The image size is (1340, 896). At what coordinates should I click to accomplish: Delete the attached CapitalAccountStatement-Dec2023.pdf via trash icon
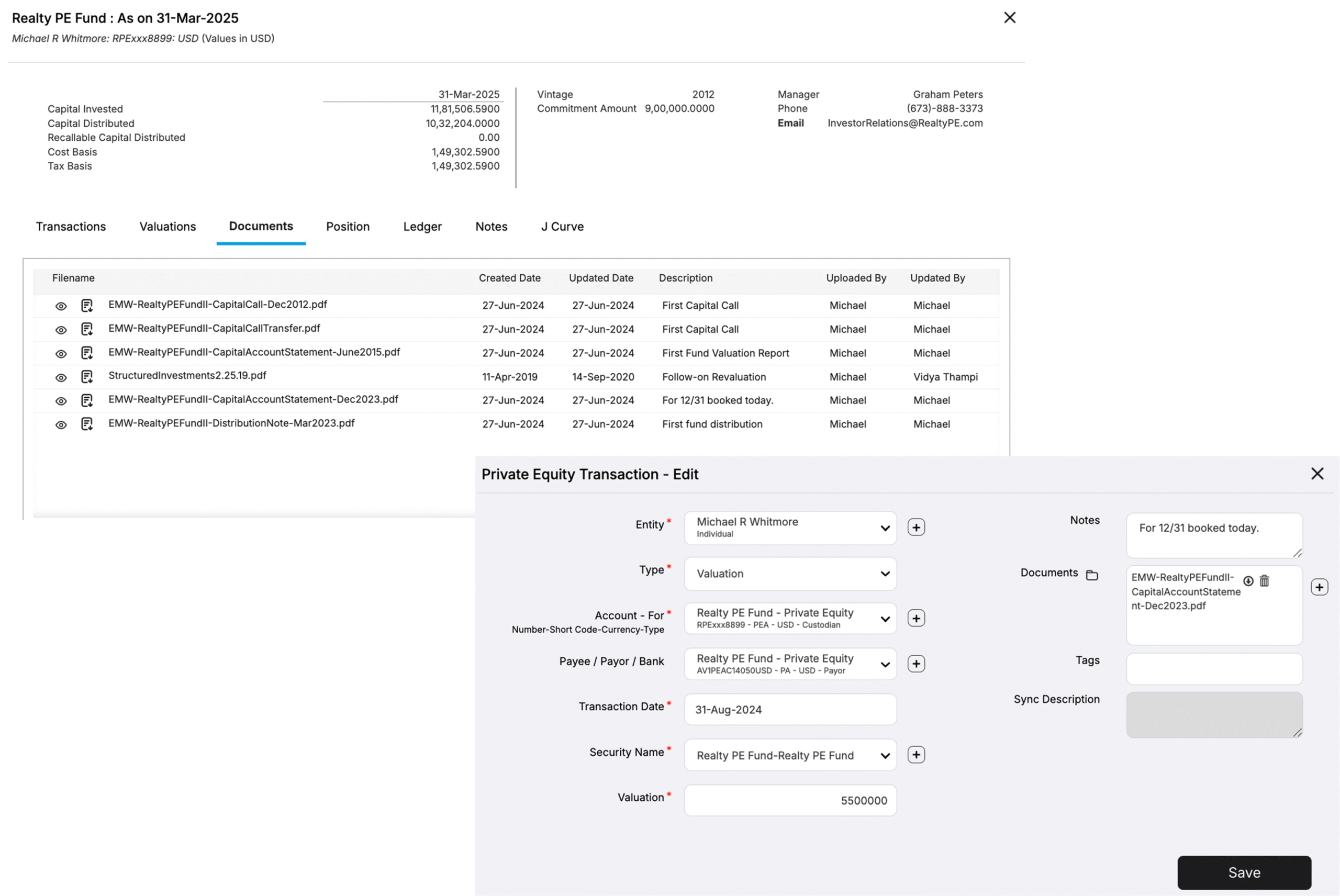1264,580
